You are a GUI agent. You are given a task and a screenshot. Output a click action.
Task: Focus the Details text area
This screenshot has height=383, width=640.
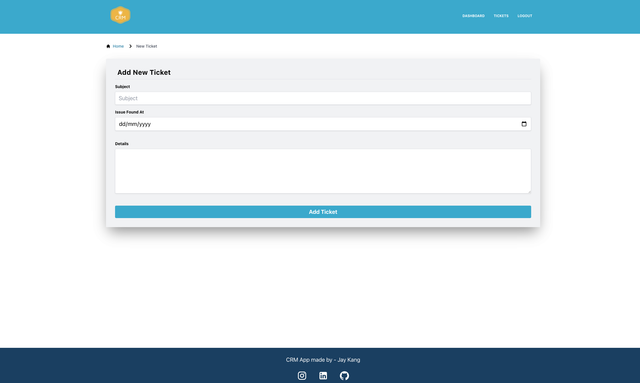coord(323,171)
